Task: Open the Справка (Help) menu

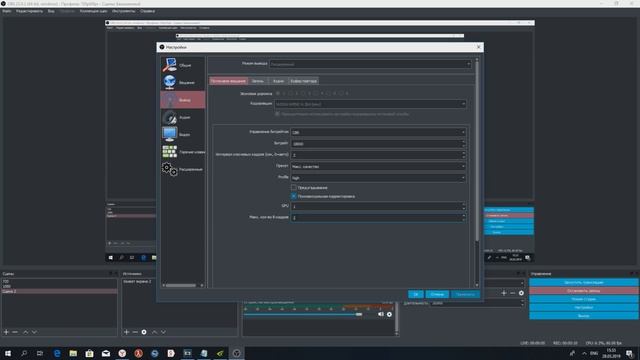Action: tap(147, 11)
